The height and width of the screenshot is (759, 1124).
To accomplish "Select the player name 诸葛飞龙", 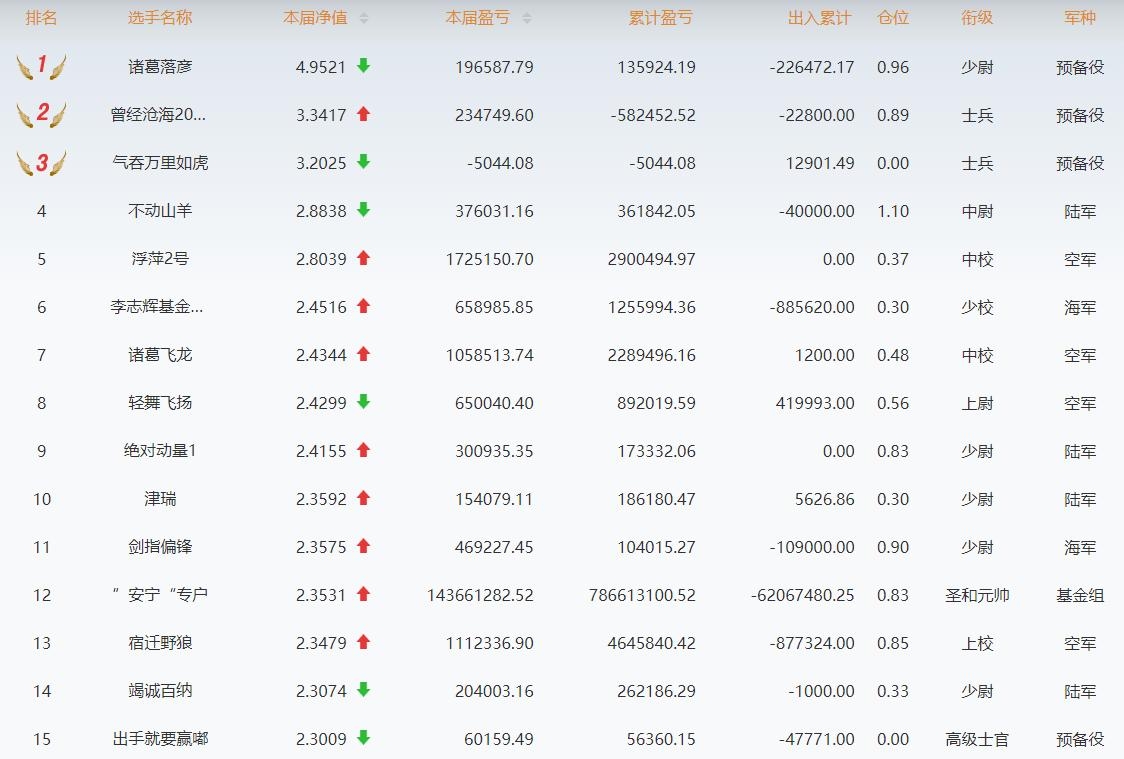I will (x=160, y=355).
